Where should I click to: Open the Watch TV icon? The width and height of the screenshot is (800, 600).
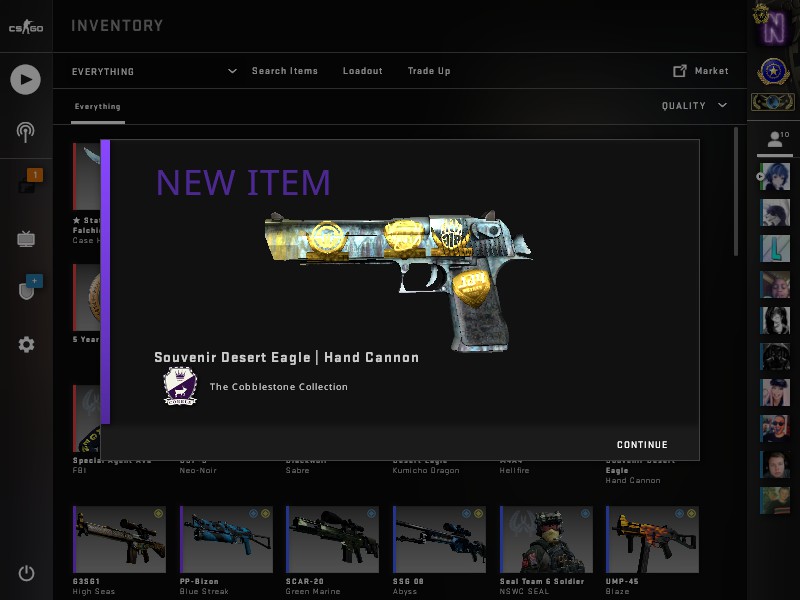(x=26, y=239)
